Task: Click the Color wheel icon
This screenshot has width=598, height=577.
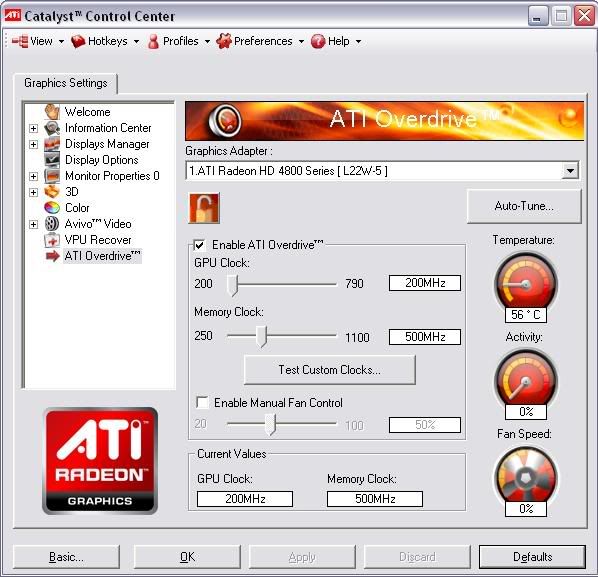Action: point(52,208)
